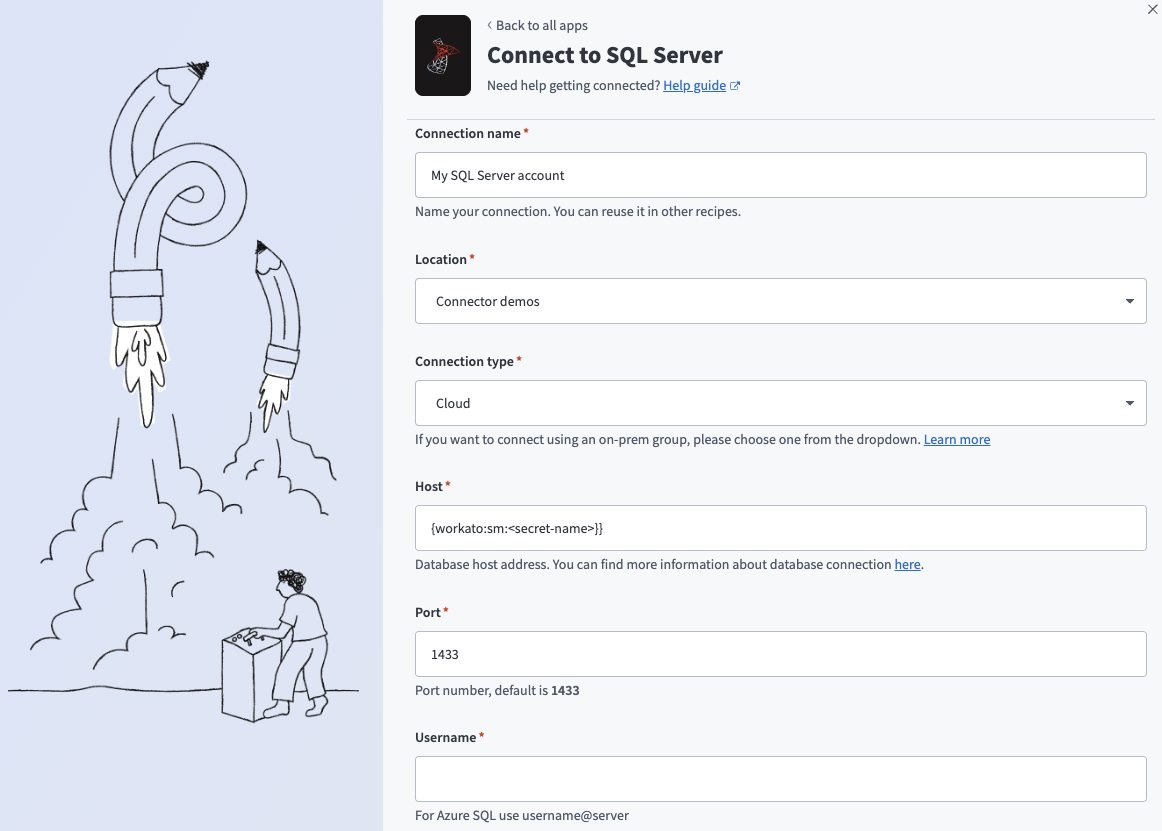The width and height of the screenshot is (1162, 831).
Task: Open the Help guide link
Action: tap(694, 86)
